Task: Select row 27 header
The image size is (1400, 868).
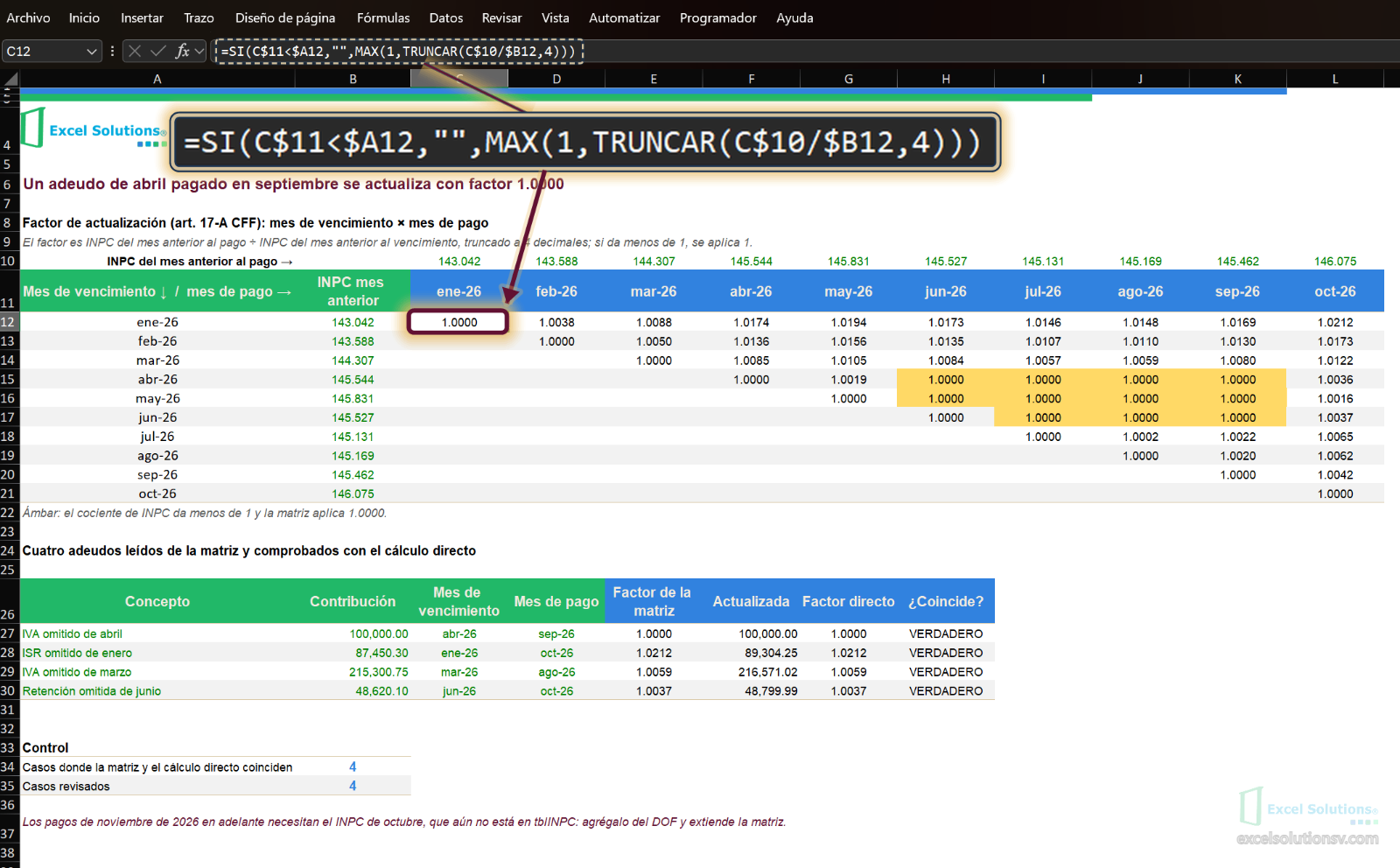Action: coord(9,633)
